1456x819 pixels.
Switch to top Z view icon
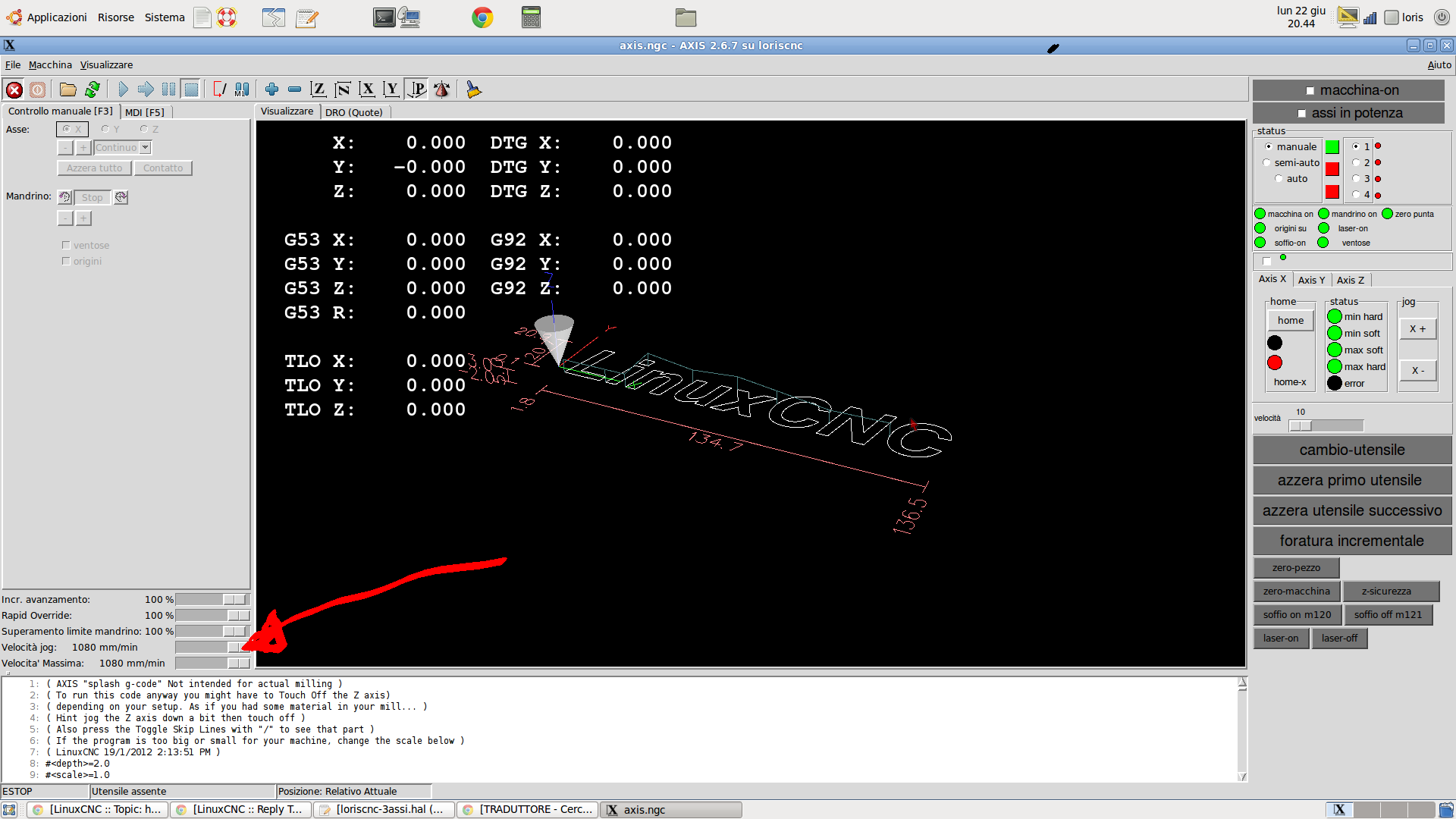coord(318,90)
